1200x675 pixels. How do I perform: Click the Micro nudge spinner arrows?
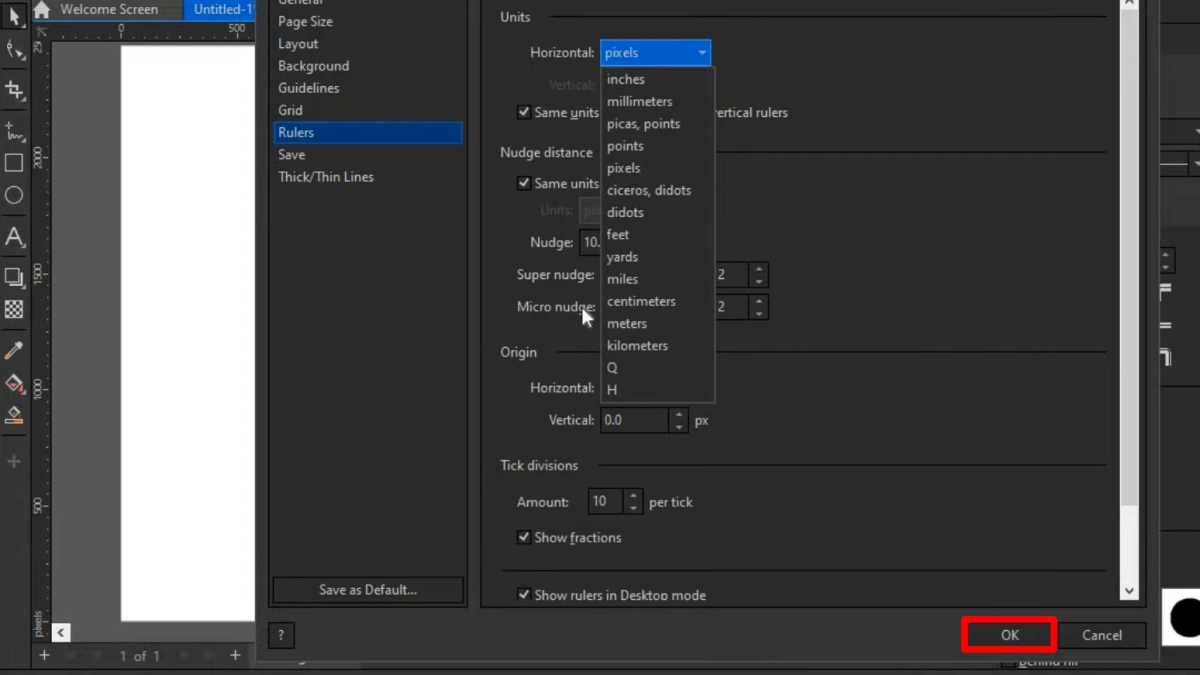coord(759,306)
